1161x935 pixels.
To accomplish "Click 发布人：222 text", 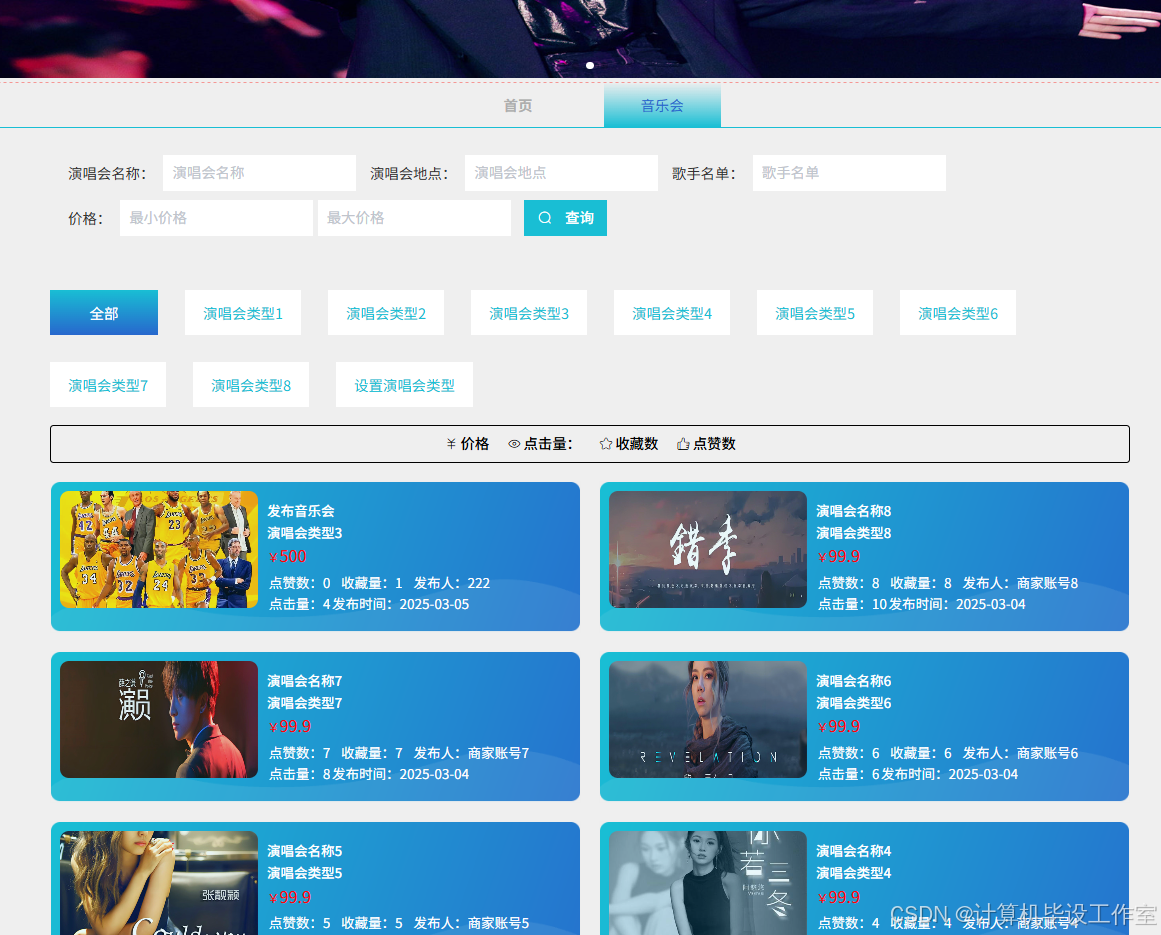I will tap(452, 583).
